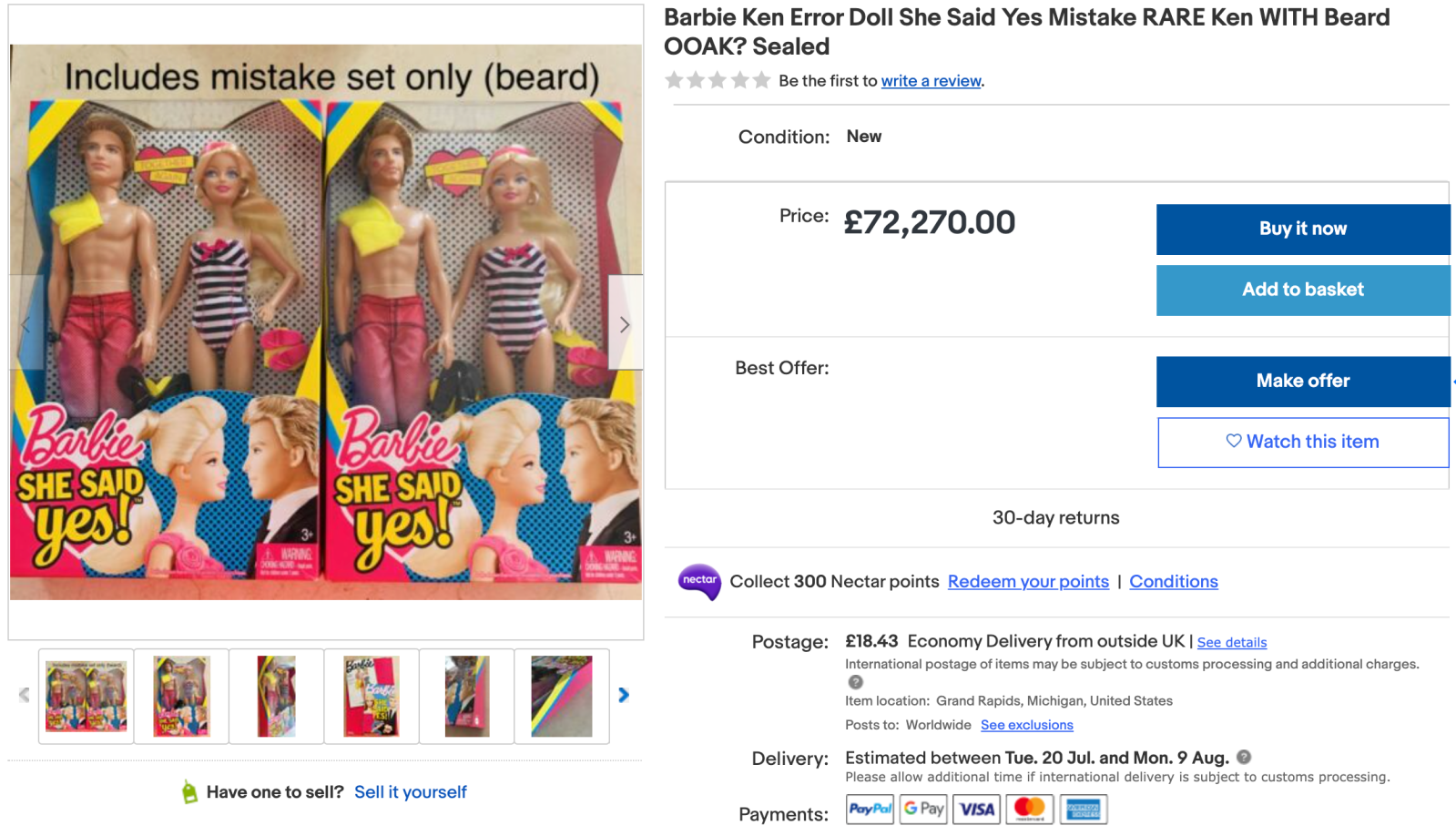
Task: Select the first thumbnail image
Action: [87, 697]
